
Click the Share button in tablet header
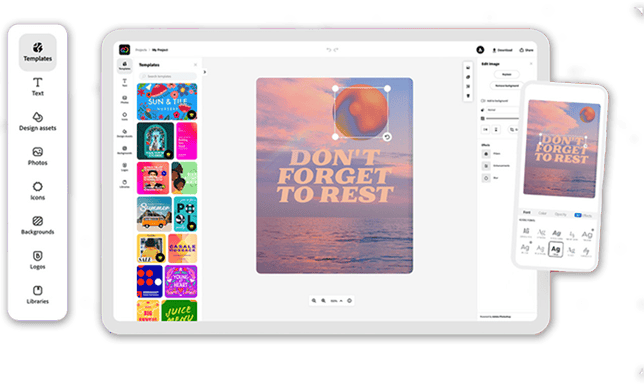click(526, 50)
